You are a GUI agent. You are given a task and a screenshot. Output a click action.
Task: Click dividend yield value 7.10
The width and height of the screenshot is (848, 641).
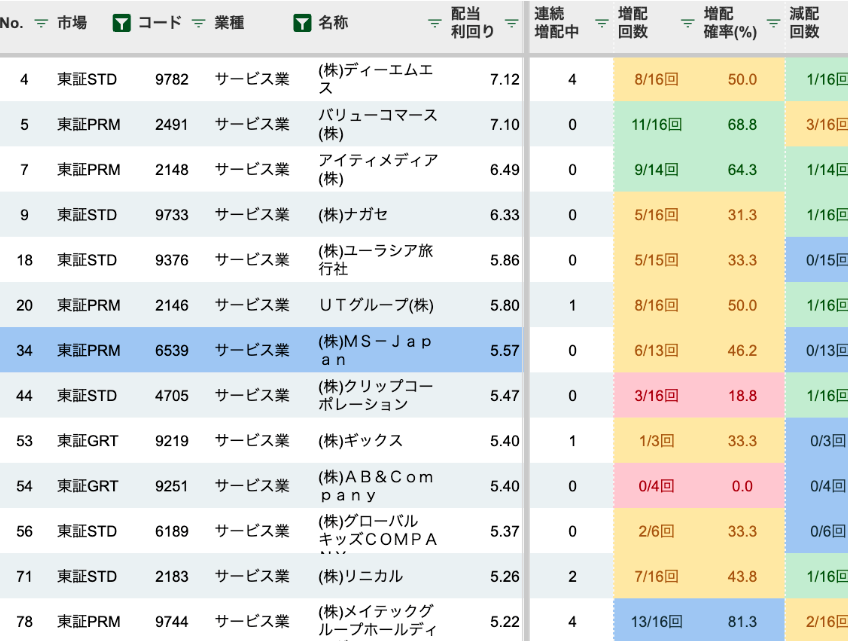505,125
